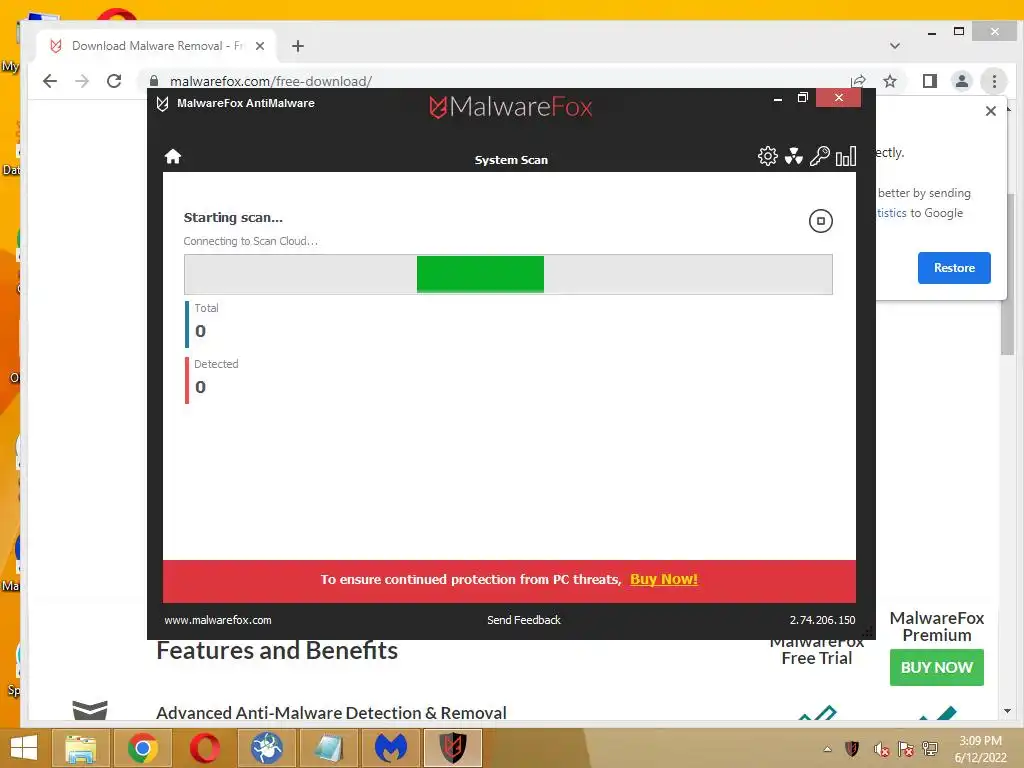The height and width of the screenshot is (768, 1024).
Task: Click the Connecting to Scan Cloud status
Action: [x=251, y=241]
